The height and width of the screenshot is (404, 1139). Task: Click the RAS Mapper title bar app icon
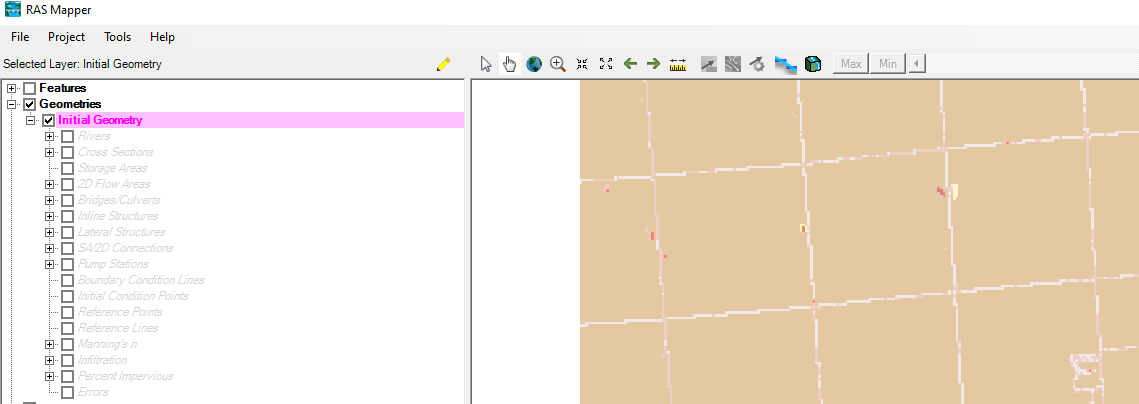12,9
